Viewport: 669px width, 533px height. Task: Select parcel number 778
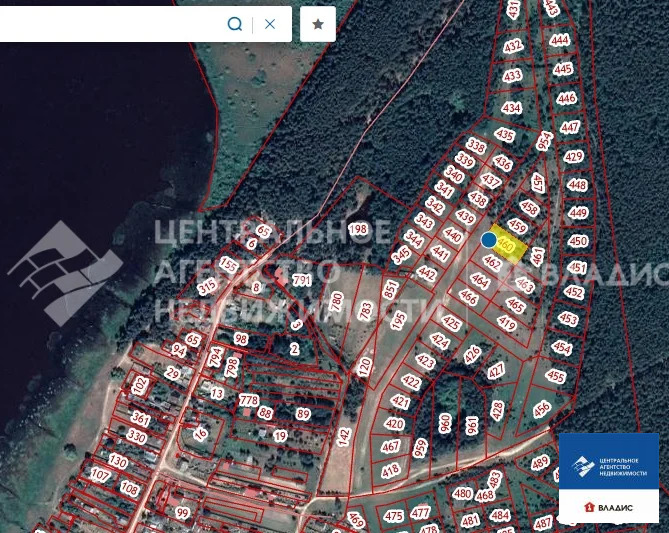249,400
